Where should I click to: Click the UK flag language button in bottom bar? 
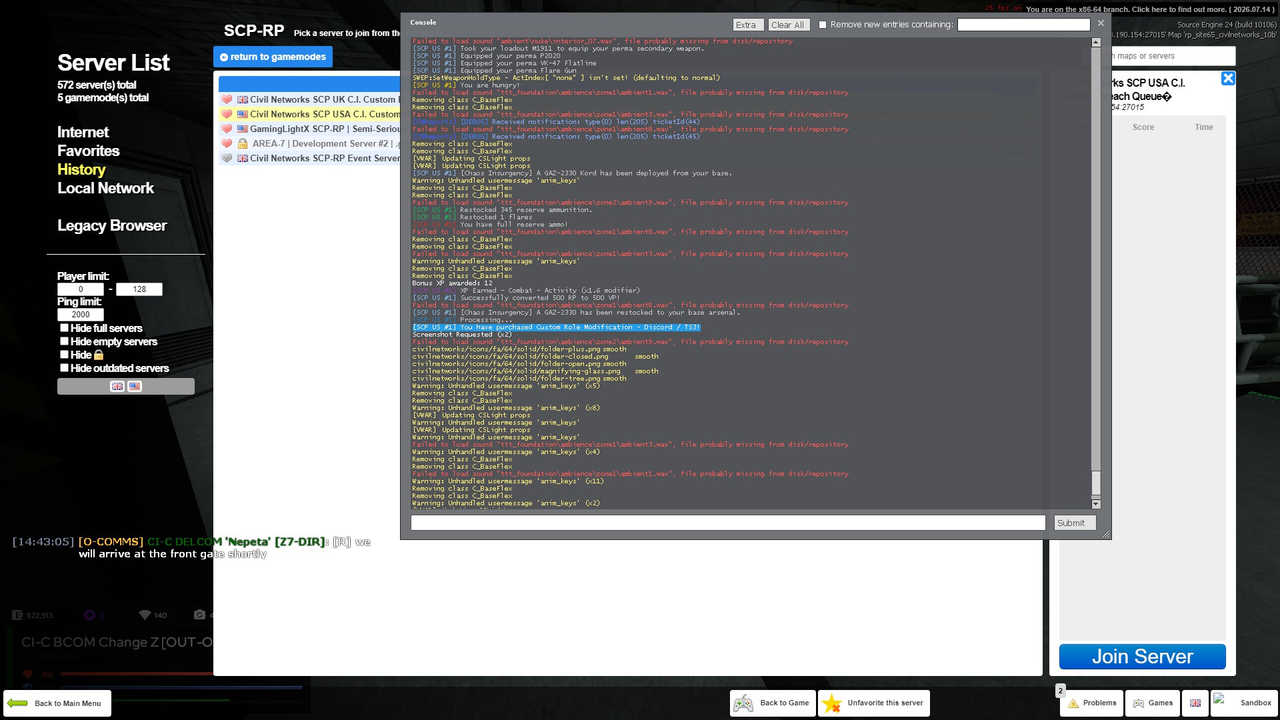tap(1195, 703)
